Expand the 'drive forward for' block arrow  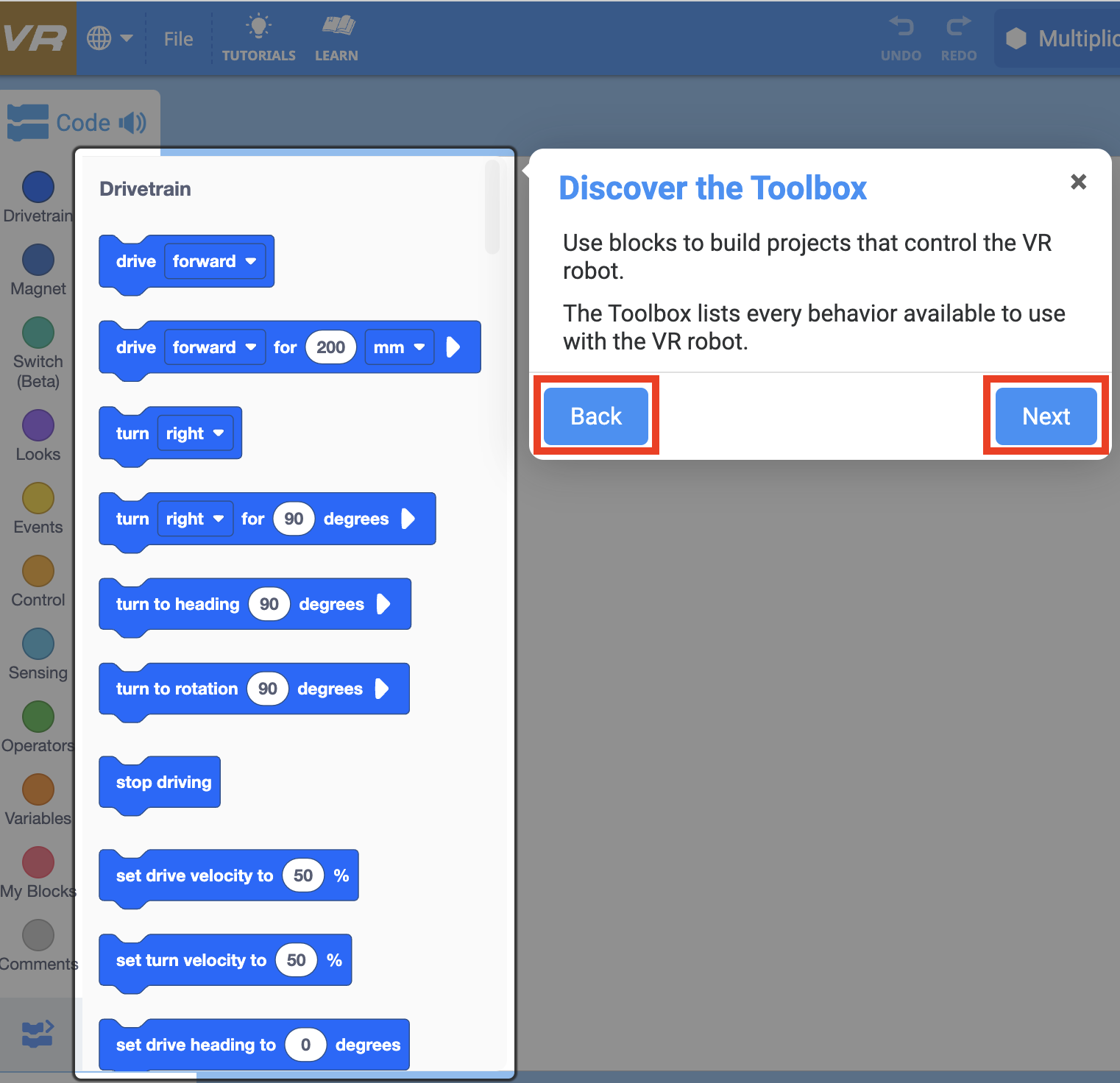(453, 347)
